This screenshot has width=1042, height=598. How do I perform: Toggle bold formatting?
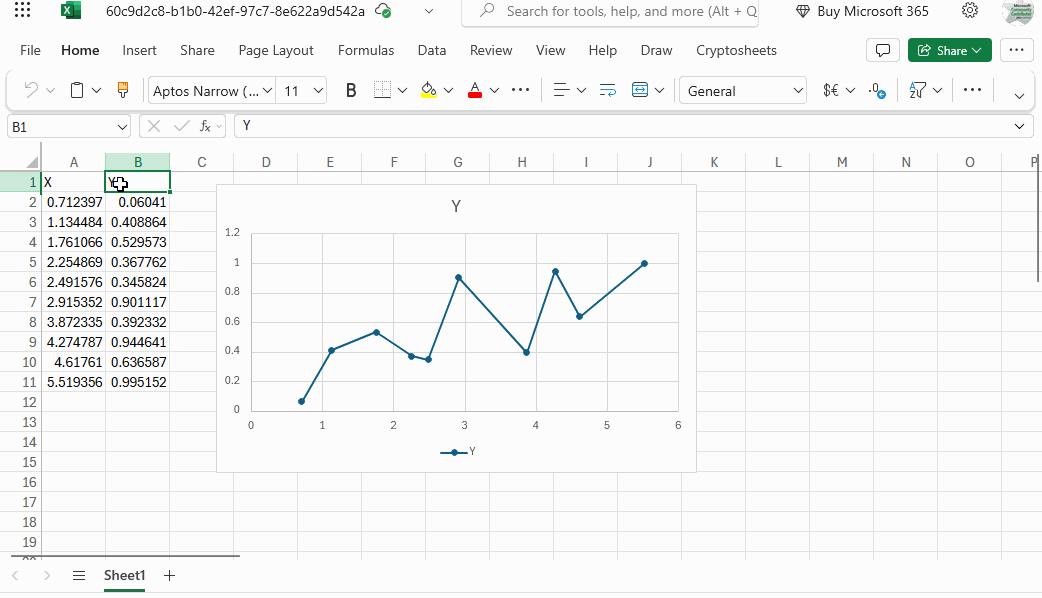[x=351, y=90]
